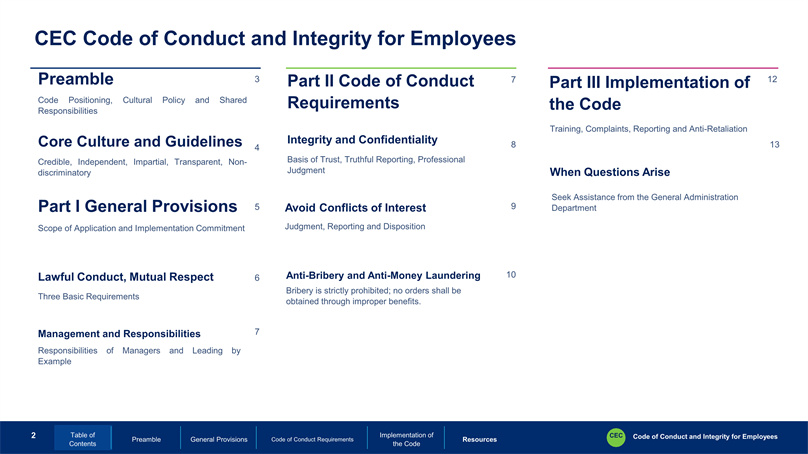The height and width of the screenshot is (454, 808).
Task: Open Management and Responsibilities entry
Action: pos(119,334)
